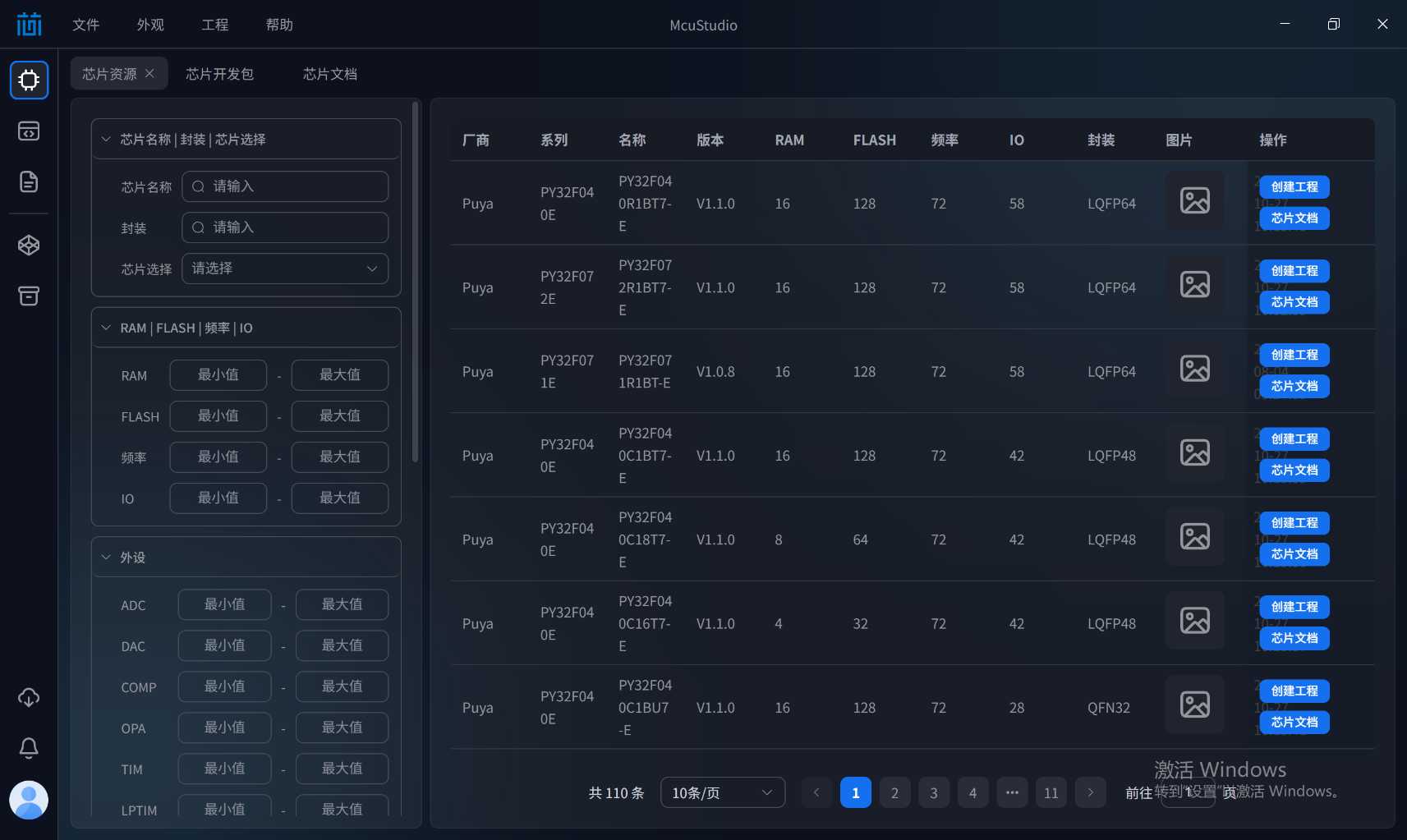Screen dimensions: 1407x840
Task: Go to previous page arrow
Action: coord(816,792)
